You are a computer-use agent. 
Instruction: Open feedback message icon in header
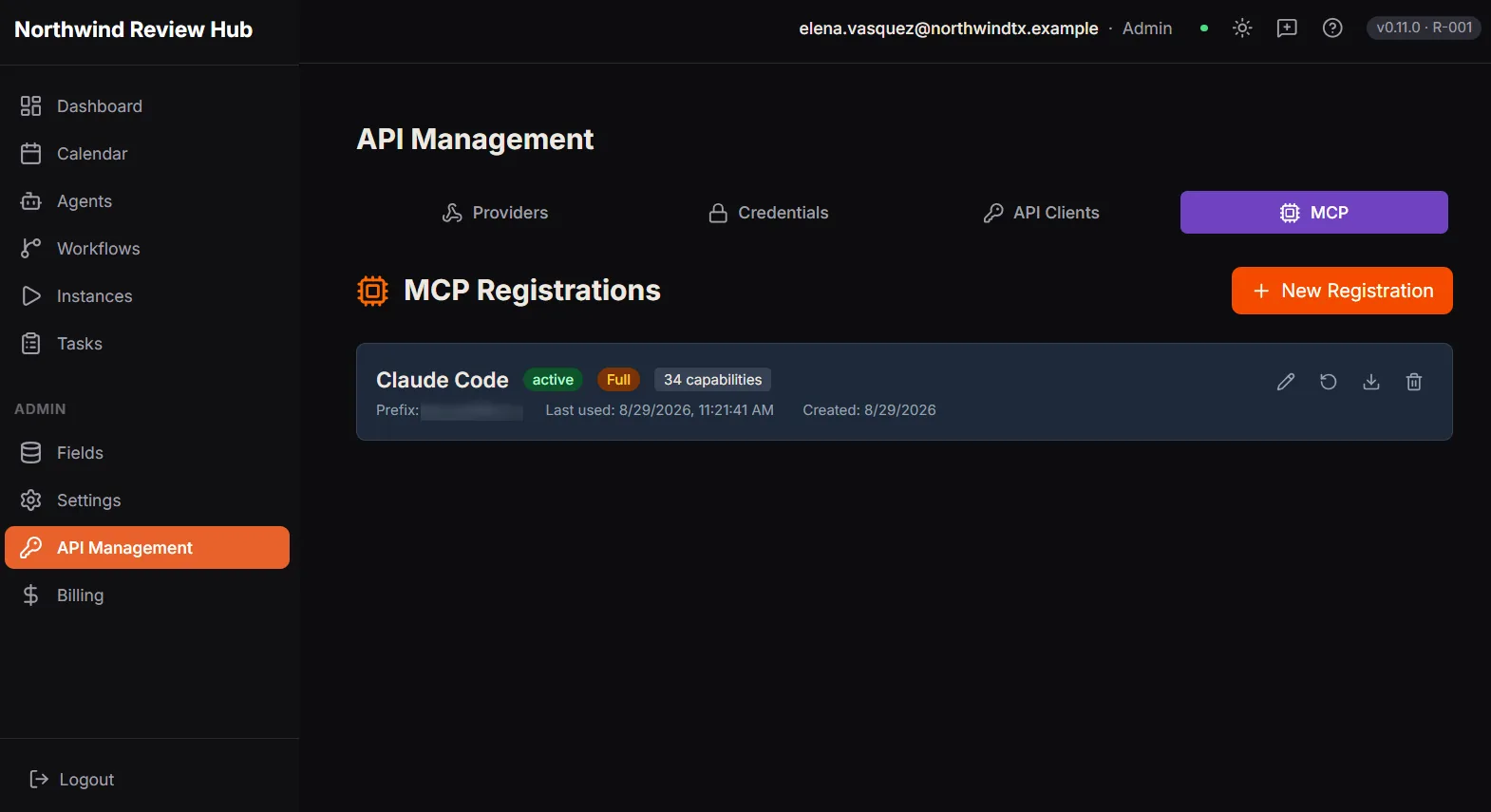(x=1287, y=28)
